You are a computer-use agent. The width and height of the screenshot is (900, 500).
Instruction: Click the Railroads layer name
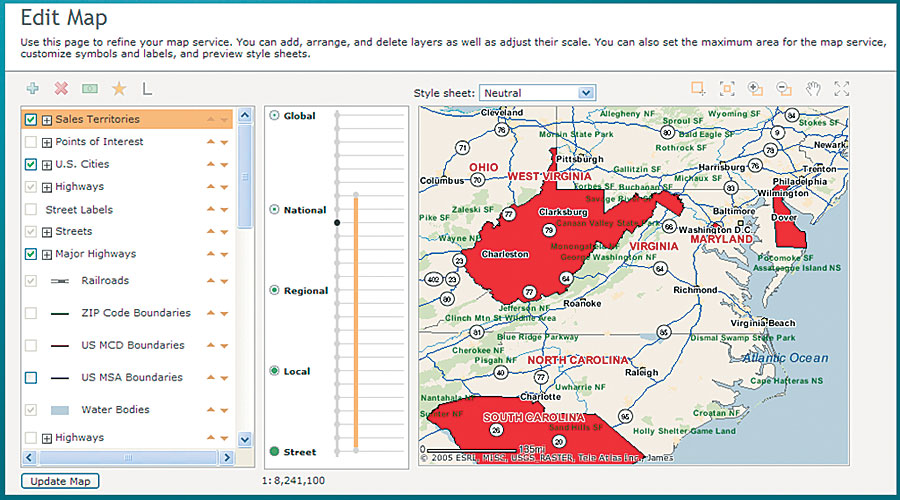(x=105, y=280)
